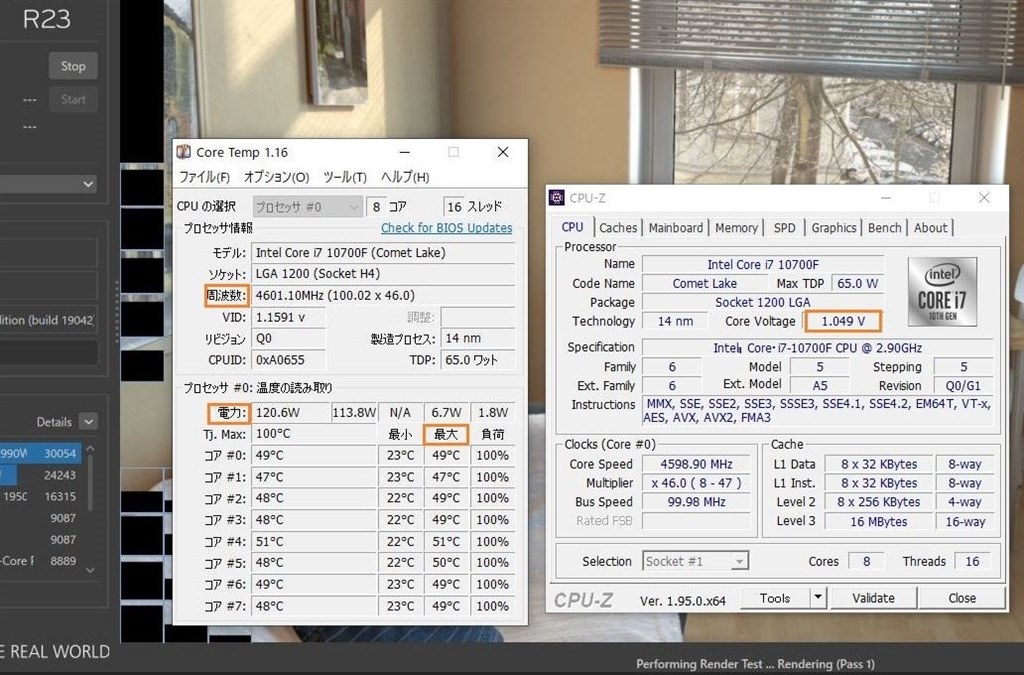Click the Socket 1200 LGA Package field
The image size is (1024, 675).
(763, 302)
